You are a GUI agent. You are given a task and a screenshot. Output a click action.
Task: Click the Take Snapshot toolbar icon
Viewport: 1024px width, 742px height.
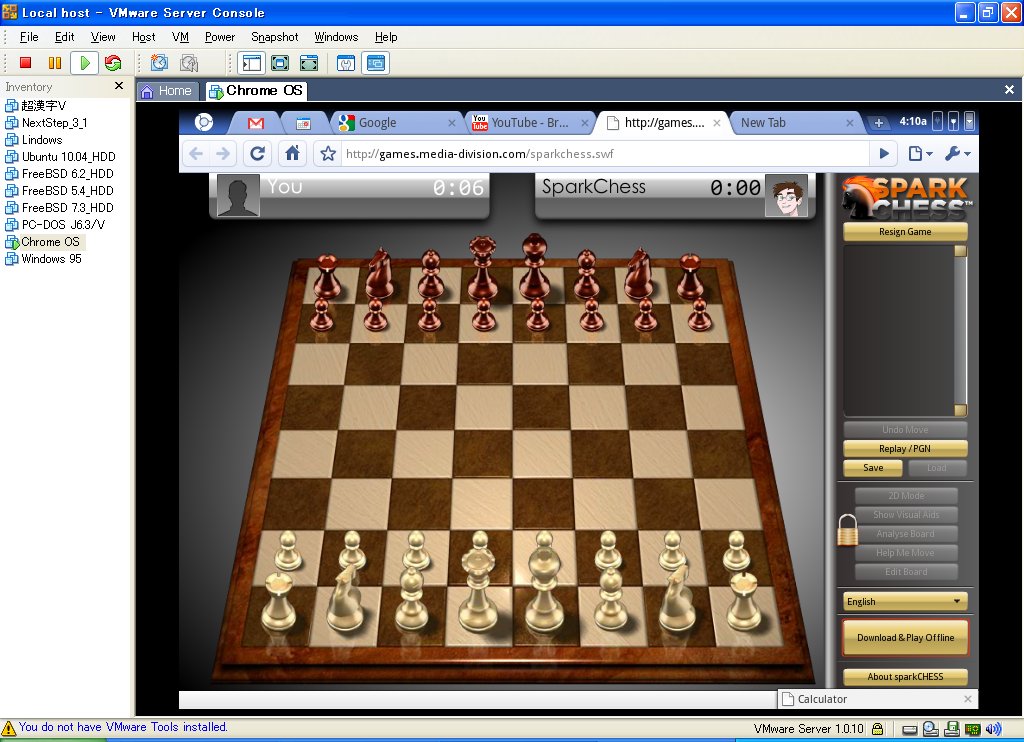point(159,63)
